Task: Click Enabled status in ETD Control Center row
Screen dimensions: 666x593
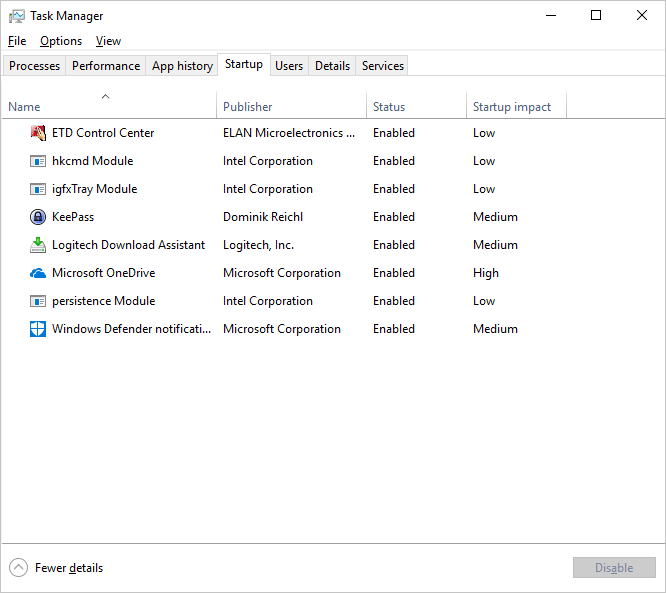Action: [394, 133]
